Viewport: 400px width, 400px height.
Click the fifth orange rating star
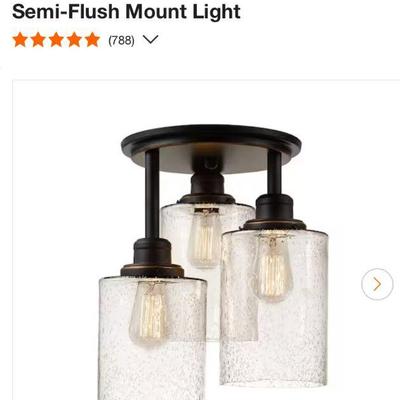[92, 40]
